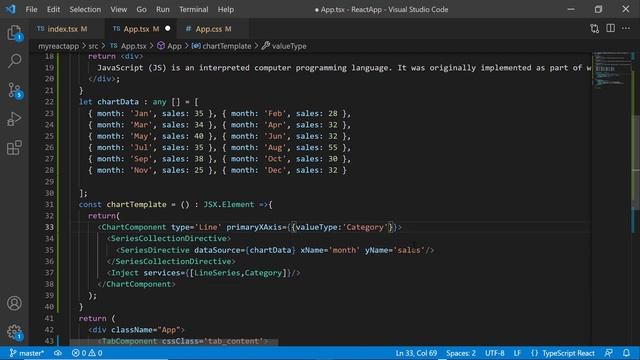
Task: Click line number 33 in gutter
Action: [49, 227]
